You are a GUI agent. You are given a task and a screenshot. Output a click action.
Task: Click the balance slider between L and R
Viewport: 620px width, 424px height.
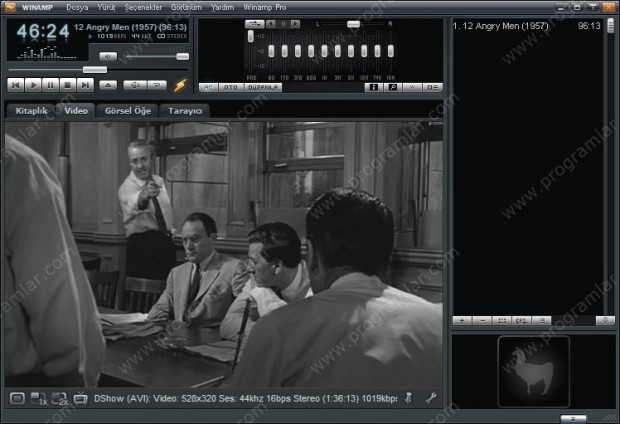(x=353, y=24)
